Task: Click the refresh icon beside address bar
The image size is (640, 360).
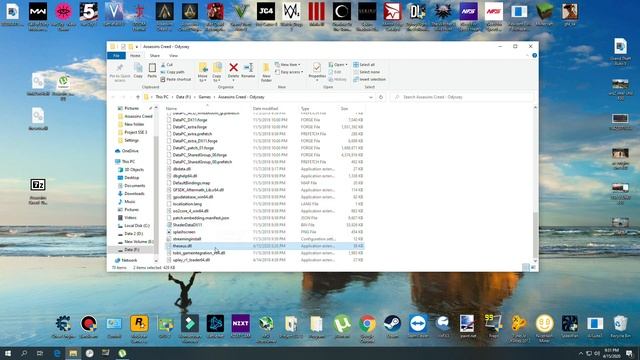Action: point(381,97)
